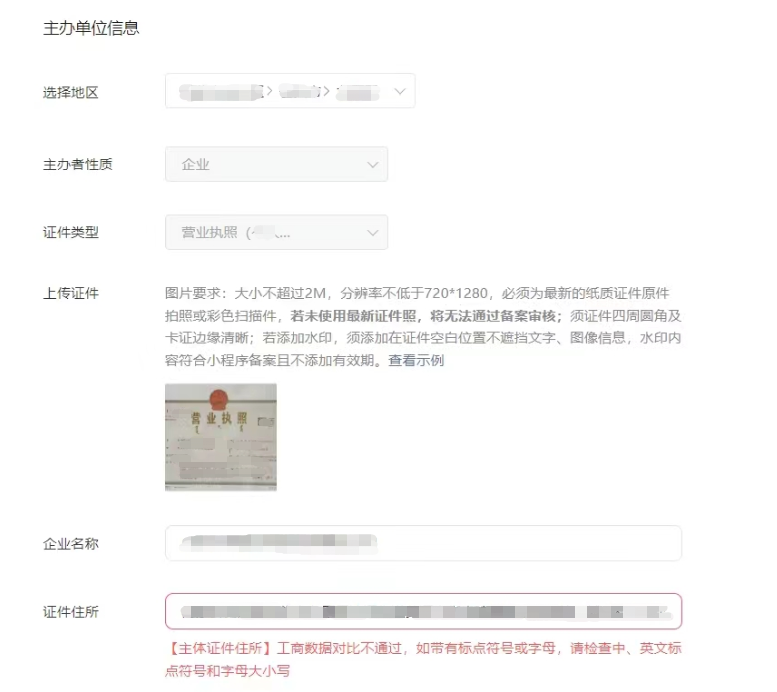Focus the red-outlined 证件住所 input field
The height and width of the screenshot is (692, 777).
coord(423,611)
